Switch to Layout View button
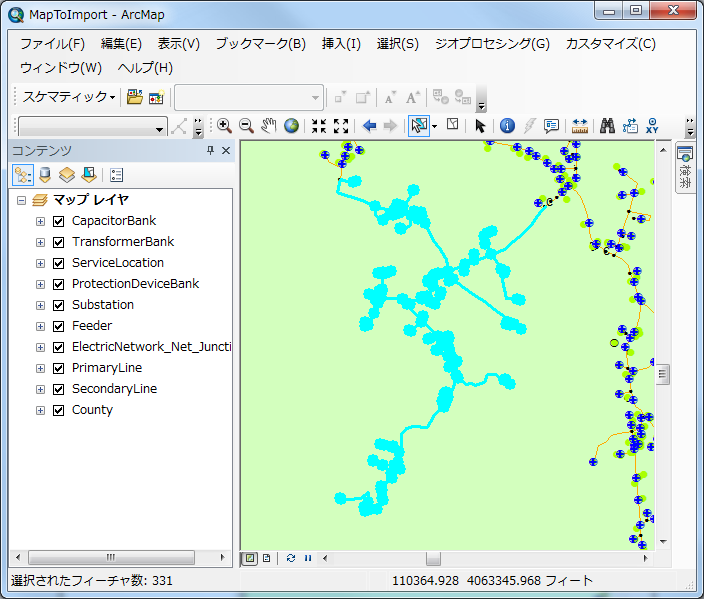 pyautogui.click(x=267, y=558)
